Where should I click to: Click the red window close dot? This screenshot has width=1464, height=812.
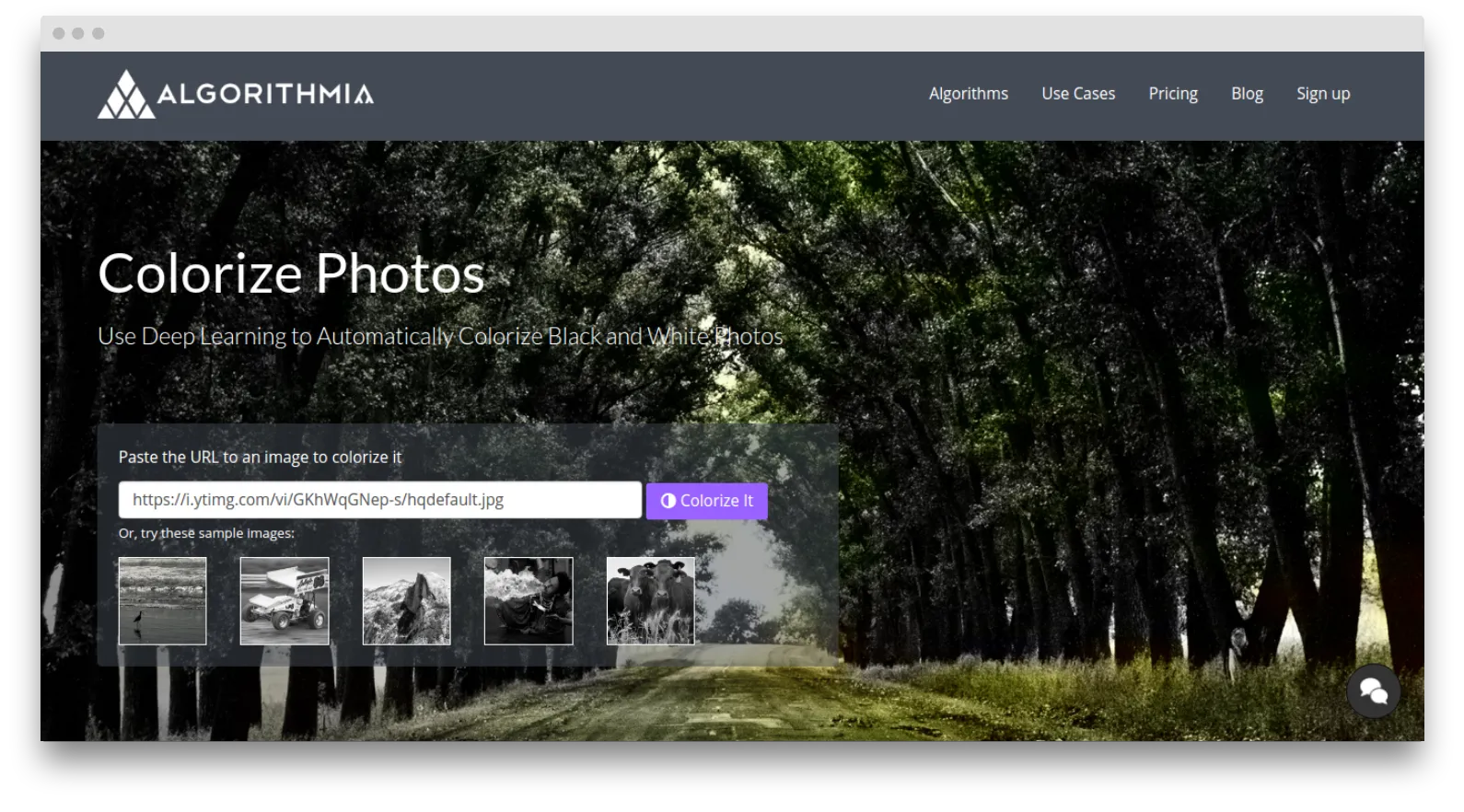[59, 33]
